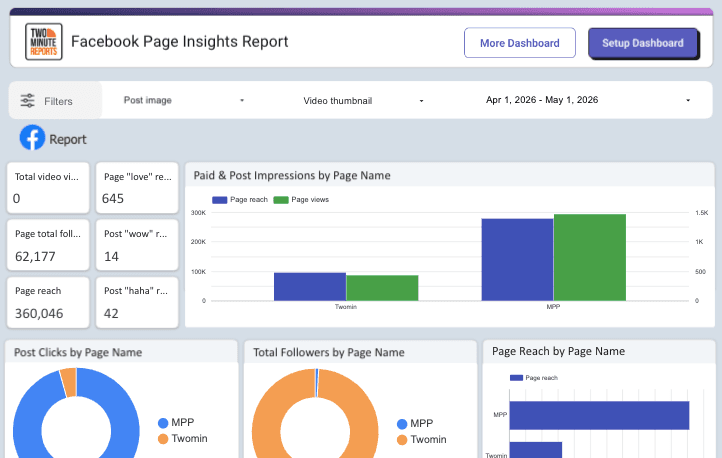
Task: Select the Page reach 360,046 scorecard
Action: coord(48,302)
